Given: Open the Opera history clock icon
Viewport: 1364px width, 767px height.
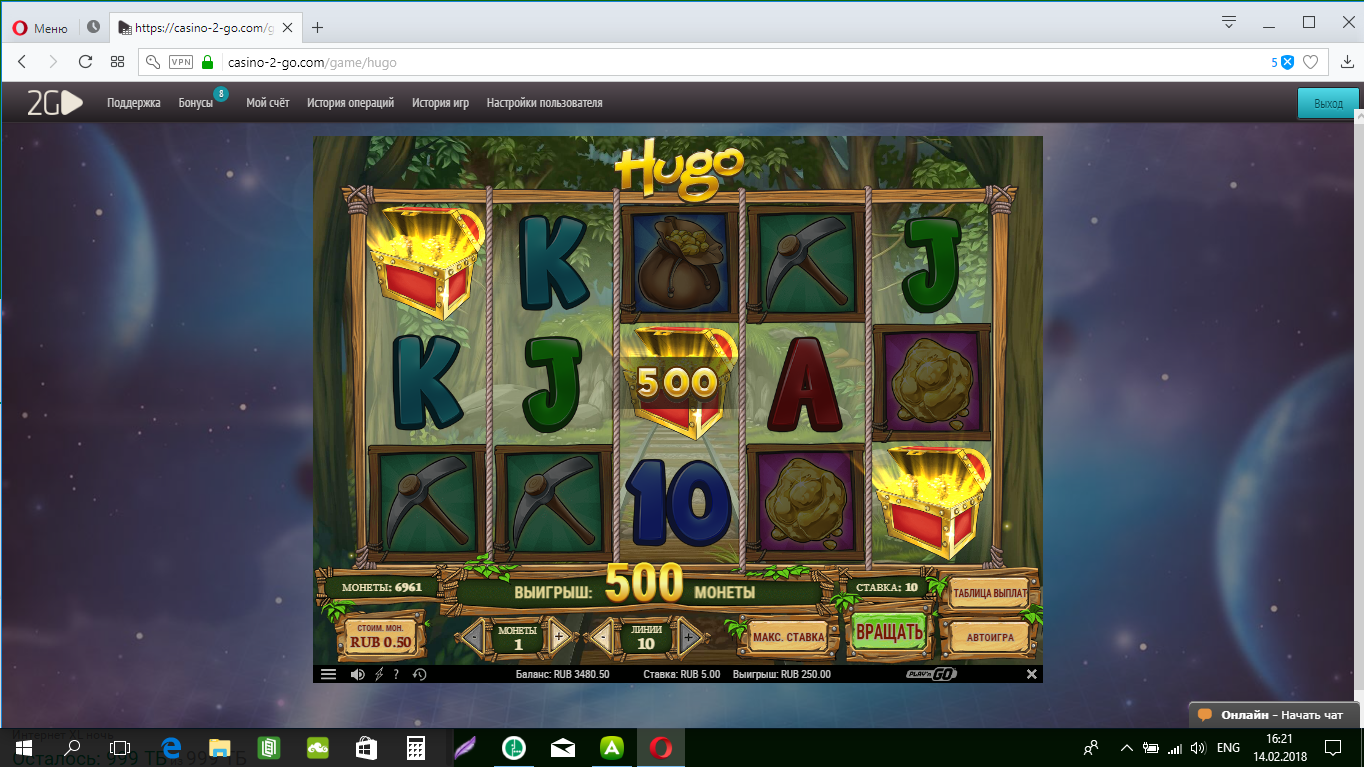Looking at the screenshot, I should click(93, 27).
